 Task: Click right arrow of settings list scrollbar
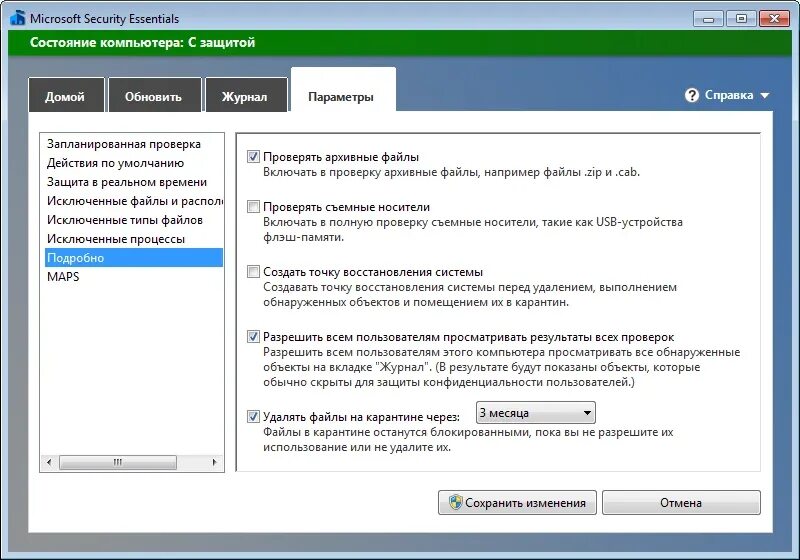pyautogui.click(x=215, y=463)
